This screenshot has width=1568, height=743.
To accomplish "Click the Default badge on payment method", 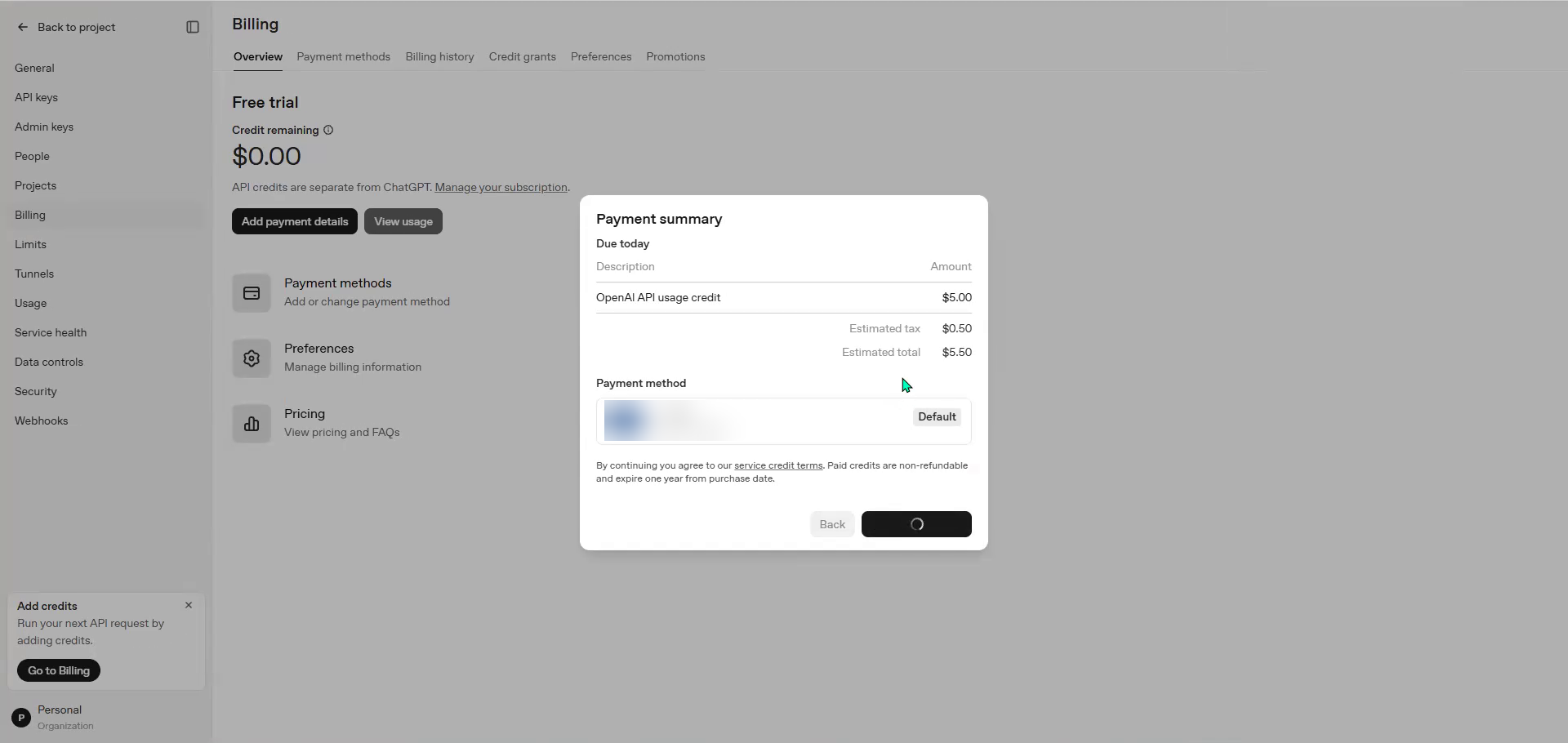I will point(937,416).
